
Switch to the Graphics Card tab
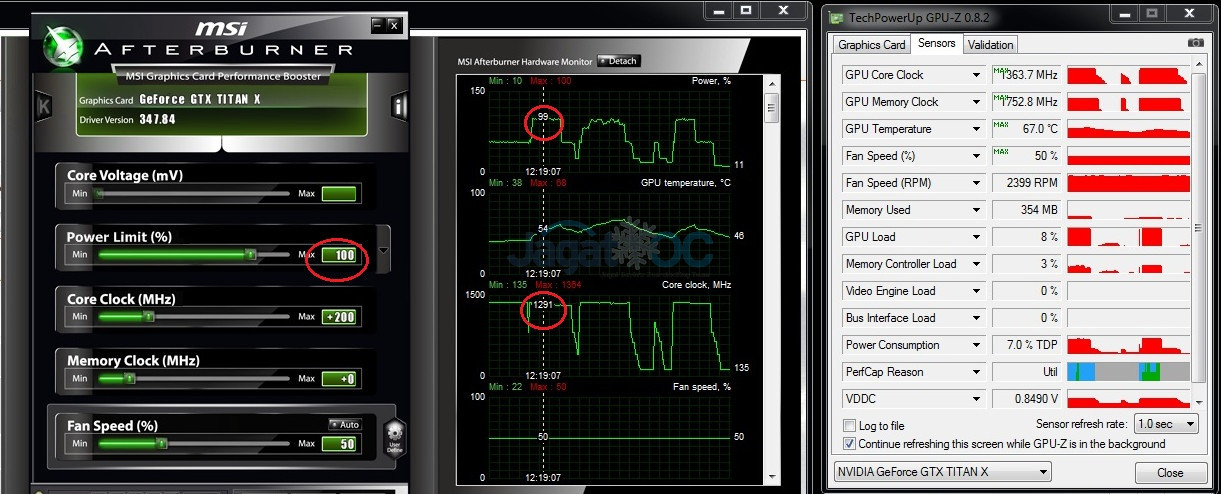tap(872, 44)
